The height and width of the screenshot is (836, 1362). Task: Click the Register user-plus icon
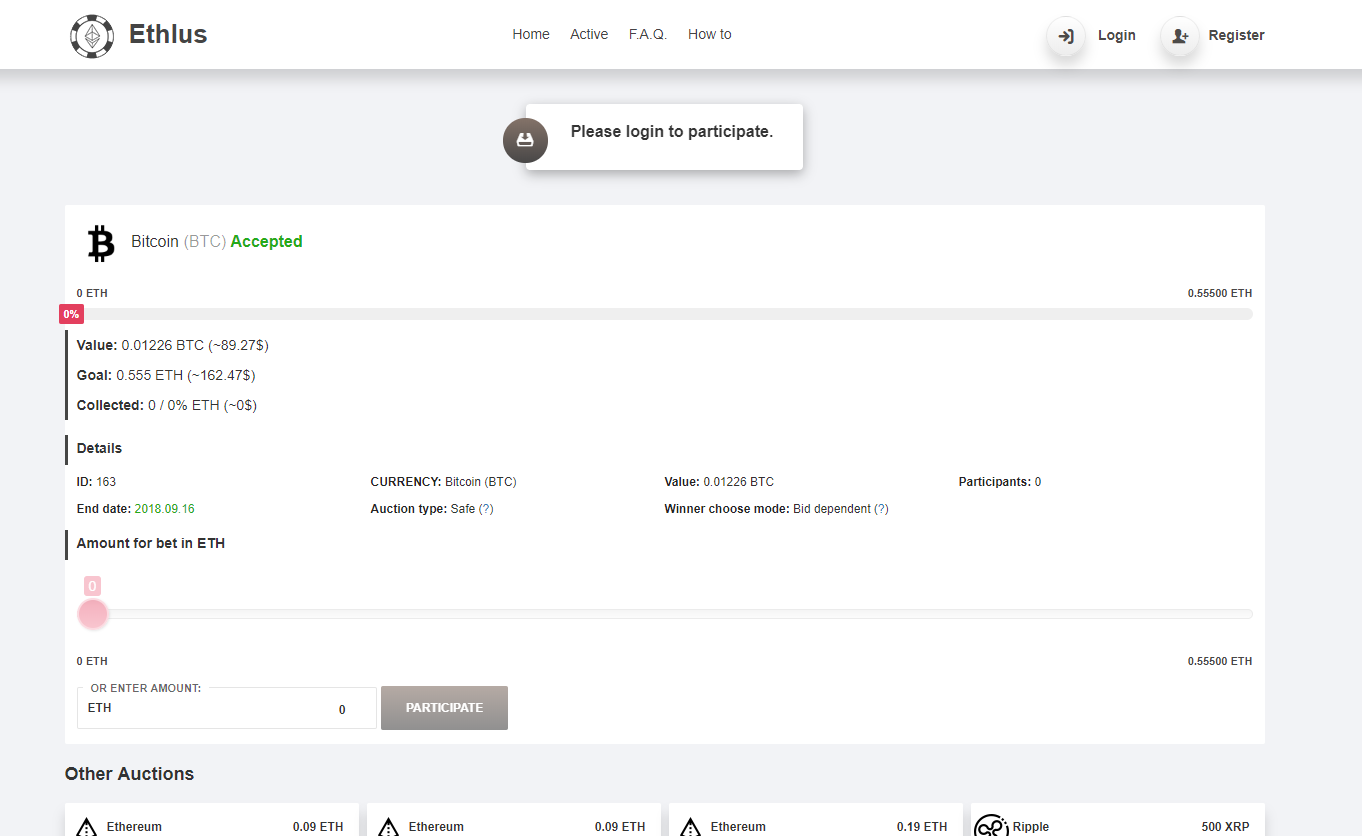1180,36
